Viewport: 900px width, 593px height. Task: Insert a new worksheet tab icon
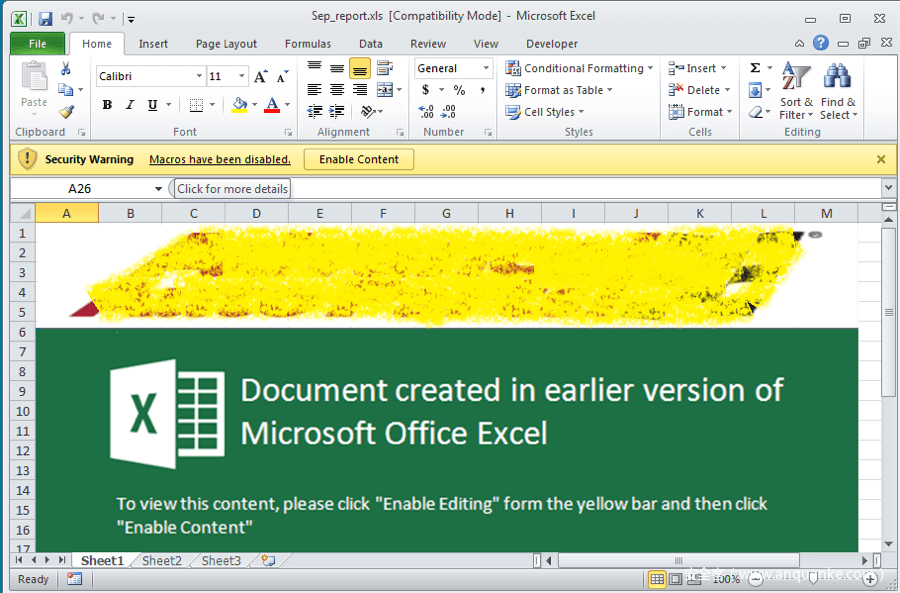pyautogui.click(x=267, y=561)
